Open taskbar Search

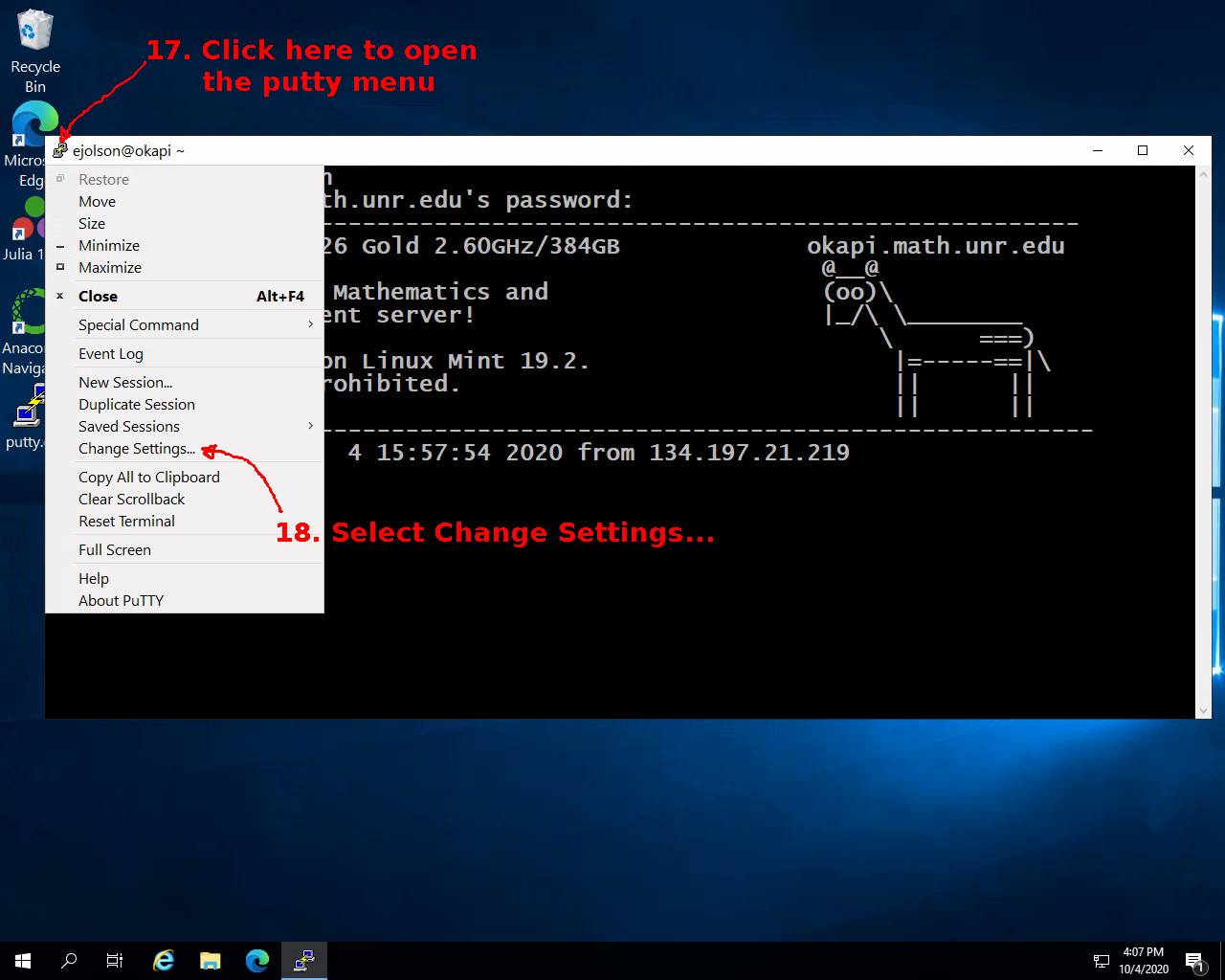click(69, 961)
